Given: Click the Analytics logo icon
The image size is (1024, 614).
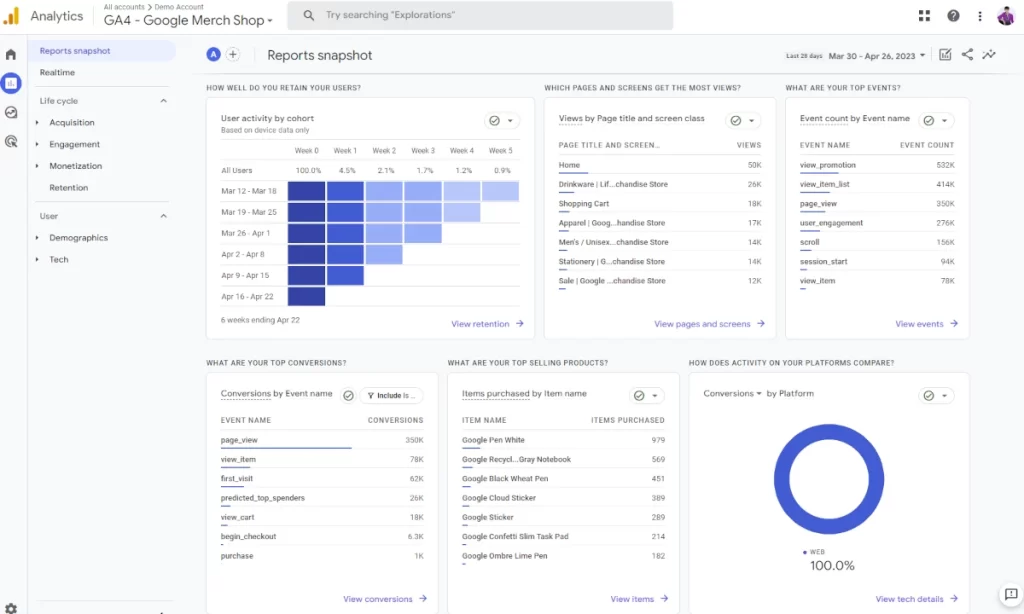Looking at the screenshot, I should click(x=12, y=16).
